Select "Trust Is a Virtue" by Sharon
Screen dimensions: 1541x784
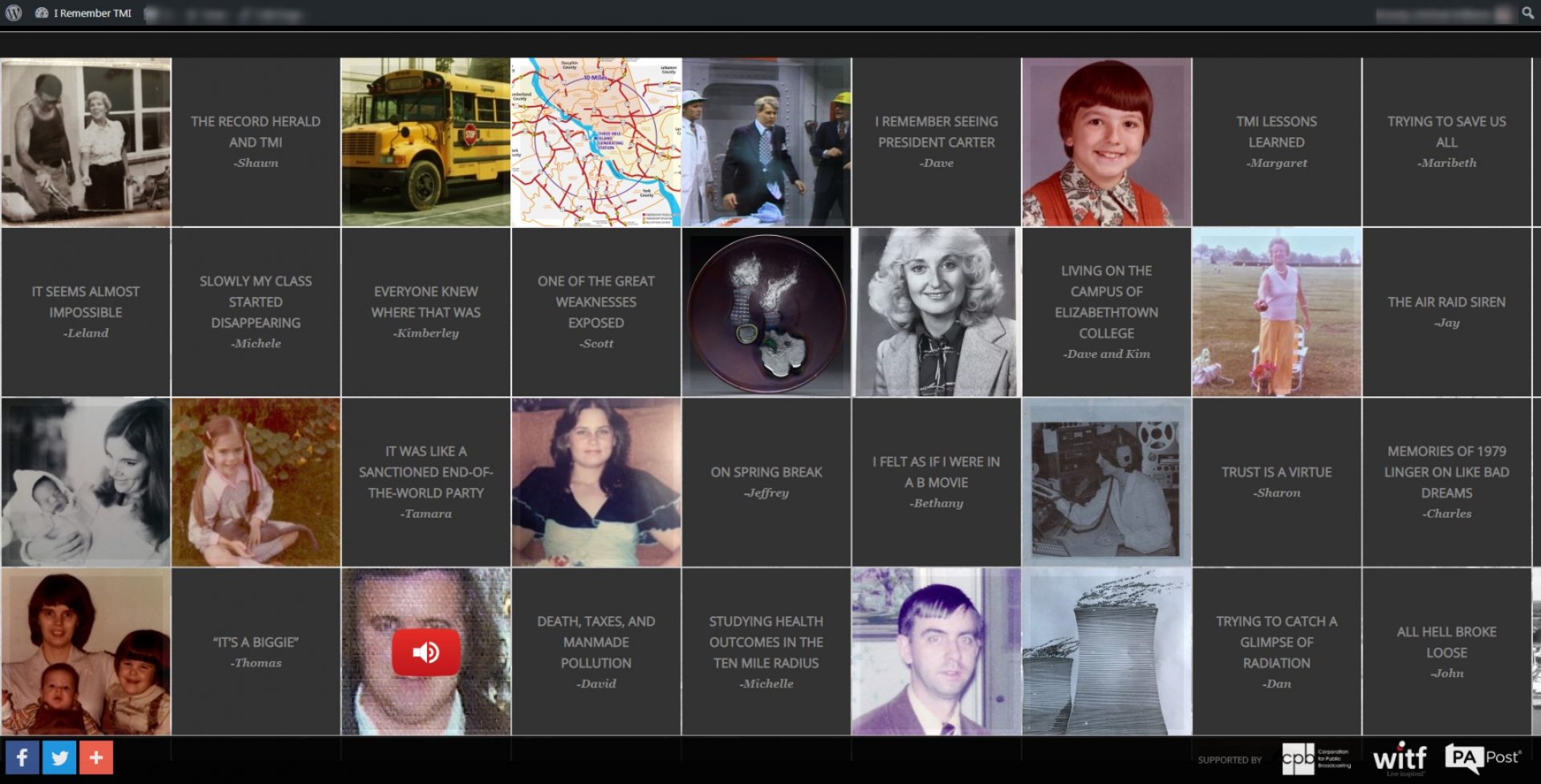tap(1276, 481)
